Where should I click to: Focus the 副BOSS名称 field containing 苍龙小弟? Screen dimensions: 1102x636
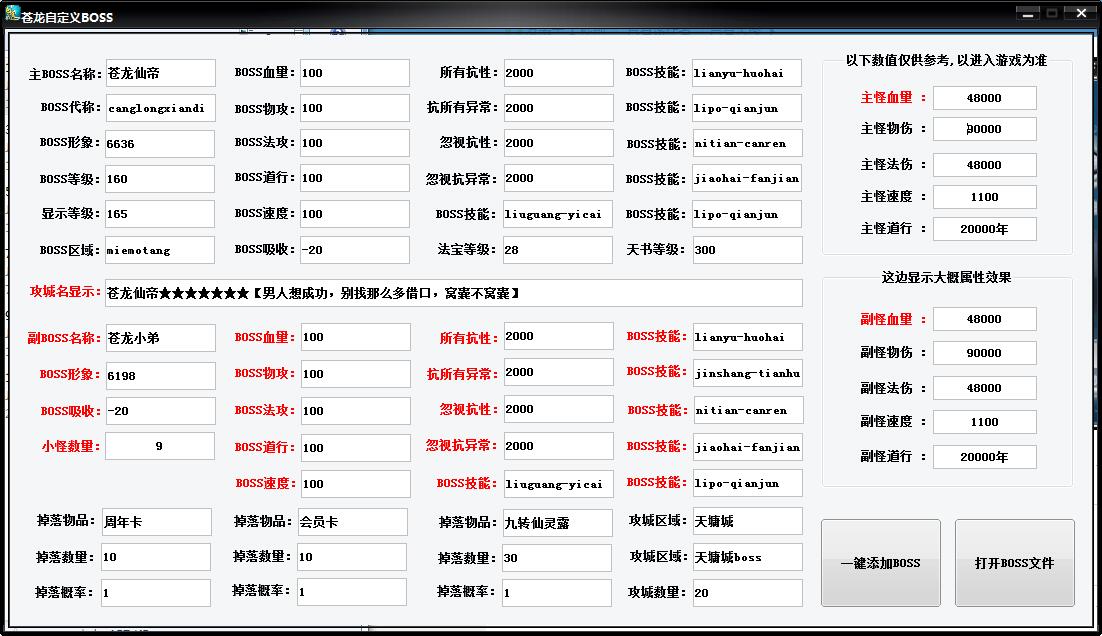[159, 338]
